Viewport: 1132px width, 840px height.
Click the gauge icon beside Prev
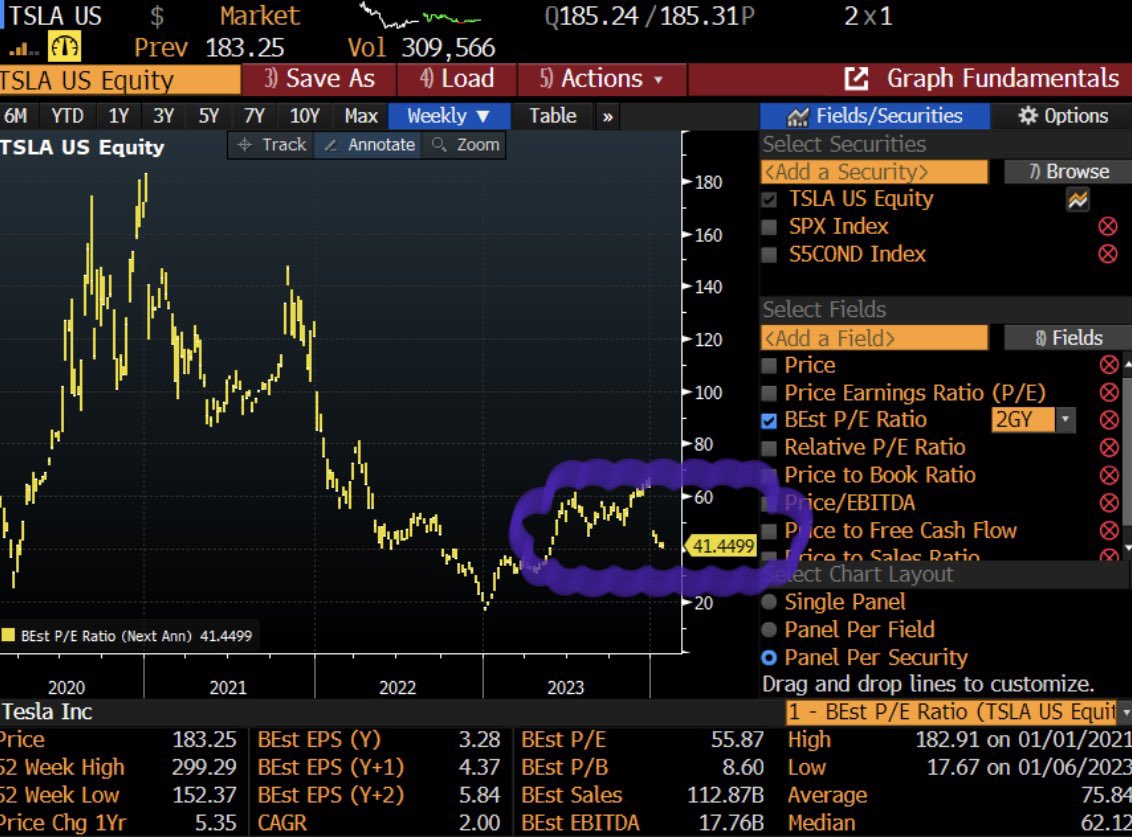click(x=64, y=48)
